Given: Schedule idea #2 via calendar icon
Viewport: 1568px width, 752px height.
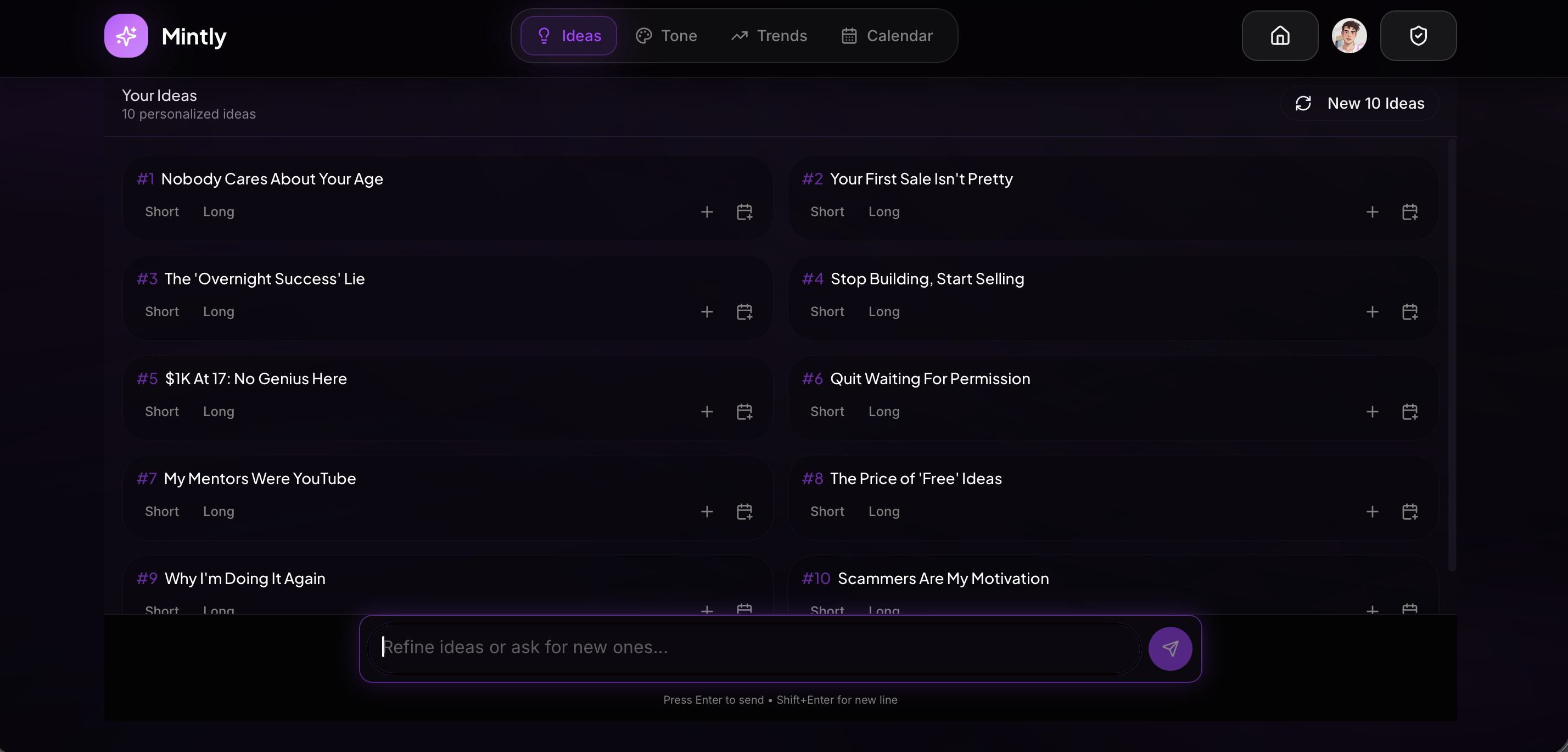Looking at the screenshot, I should [1409, 212].
